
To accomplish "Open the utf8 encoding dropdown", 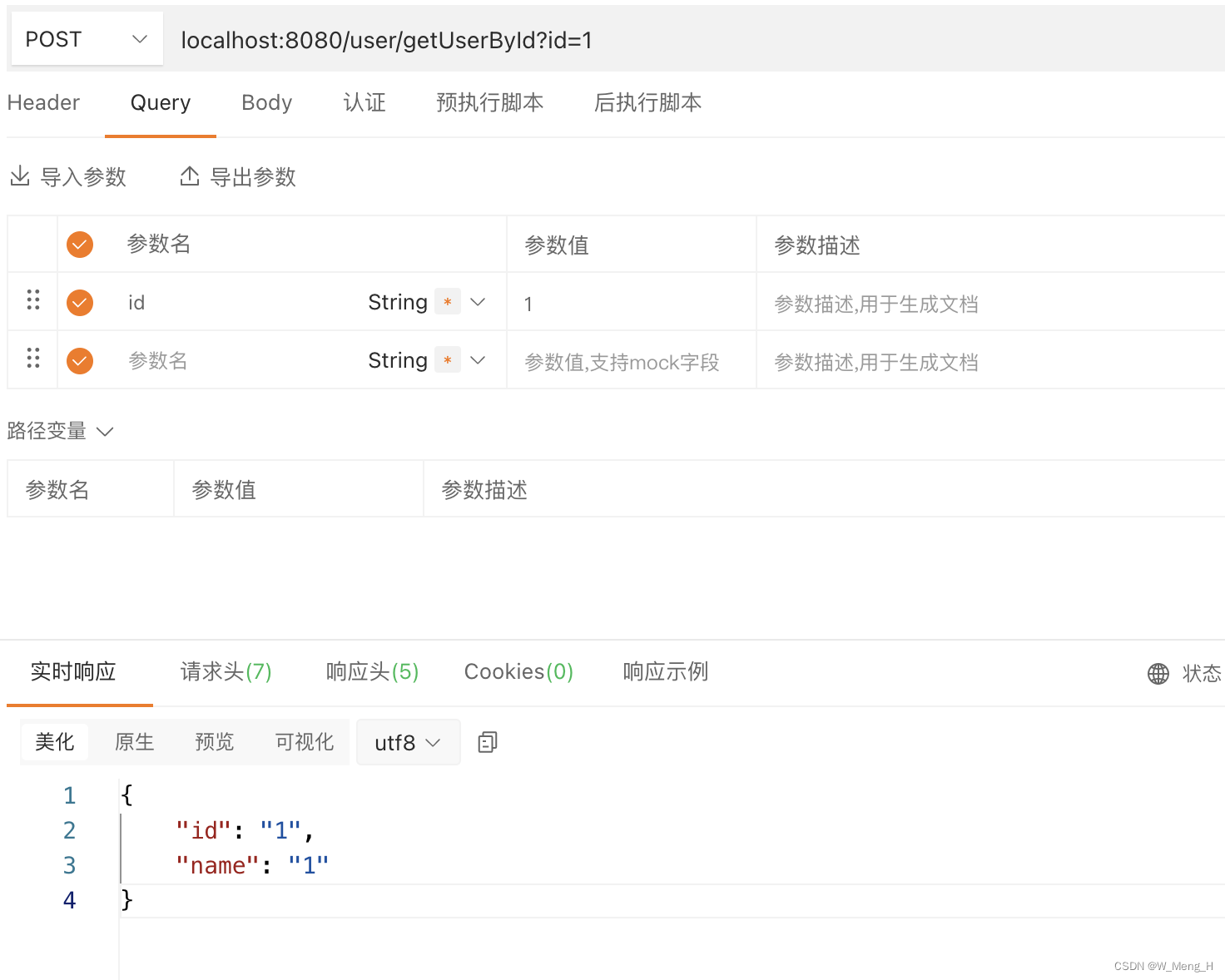I will pos(408,742).
